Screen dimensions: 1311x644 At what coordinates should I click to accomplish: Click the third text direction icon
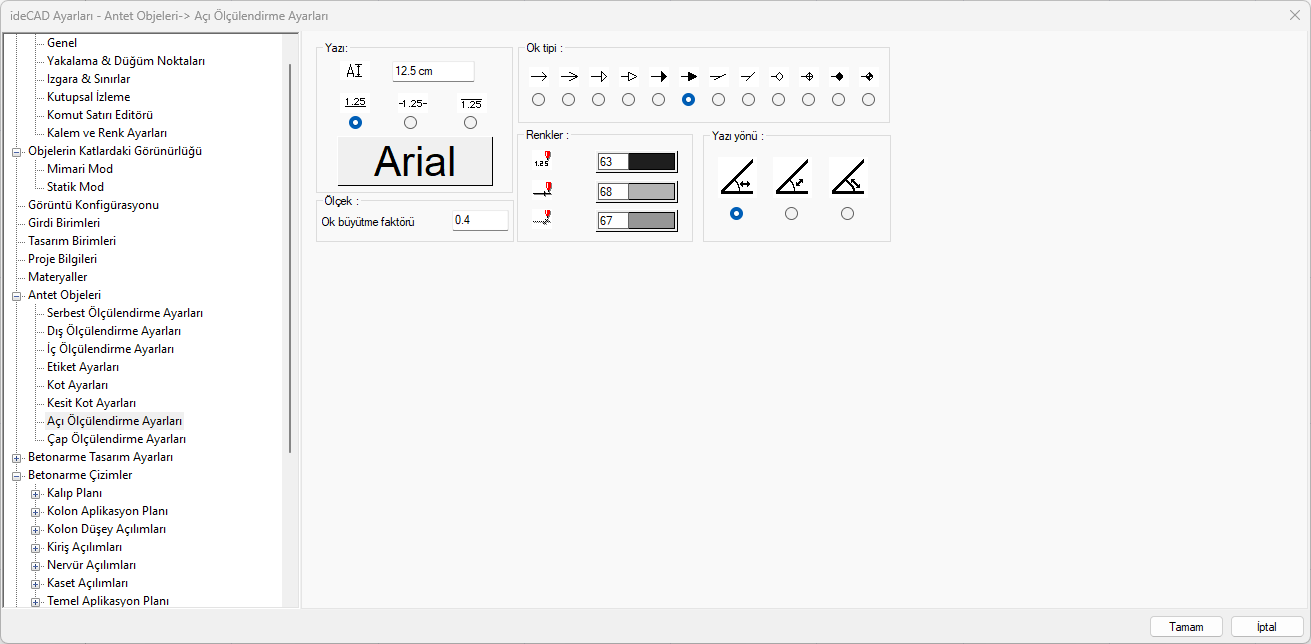pos(847,177)
